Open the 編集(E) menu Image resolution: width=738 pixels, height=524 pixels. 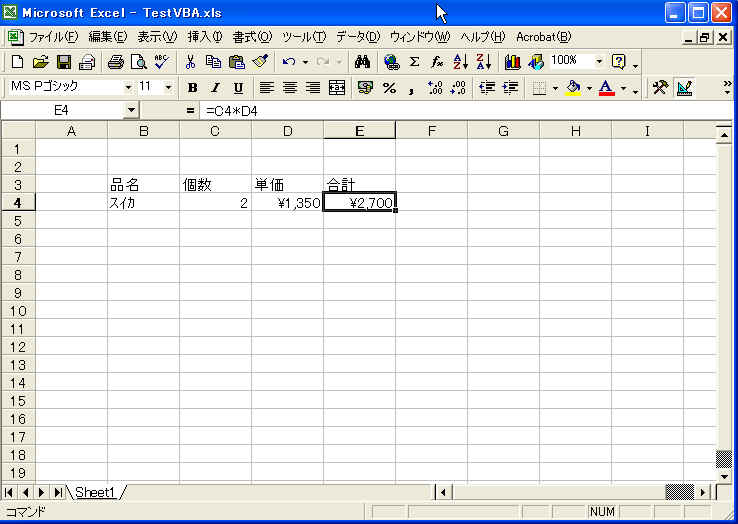coord(108,37)
